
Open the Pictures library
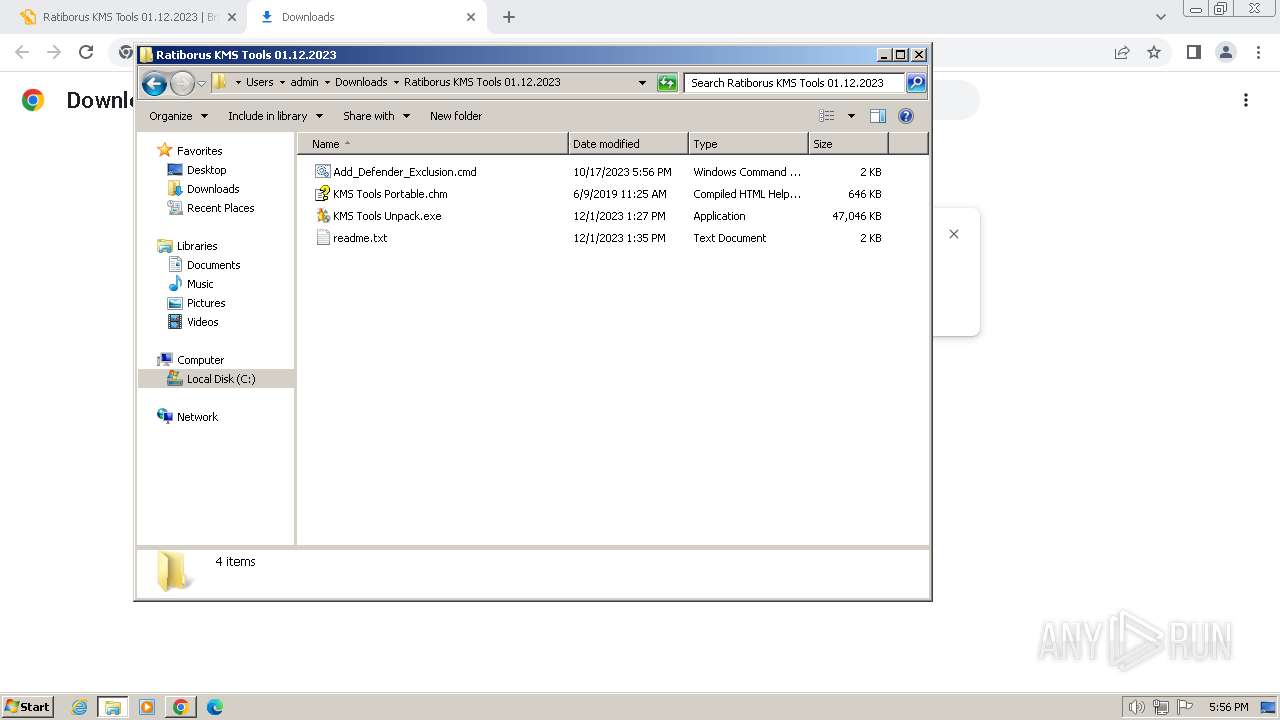[x=206, y=303]
